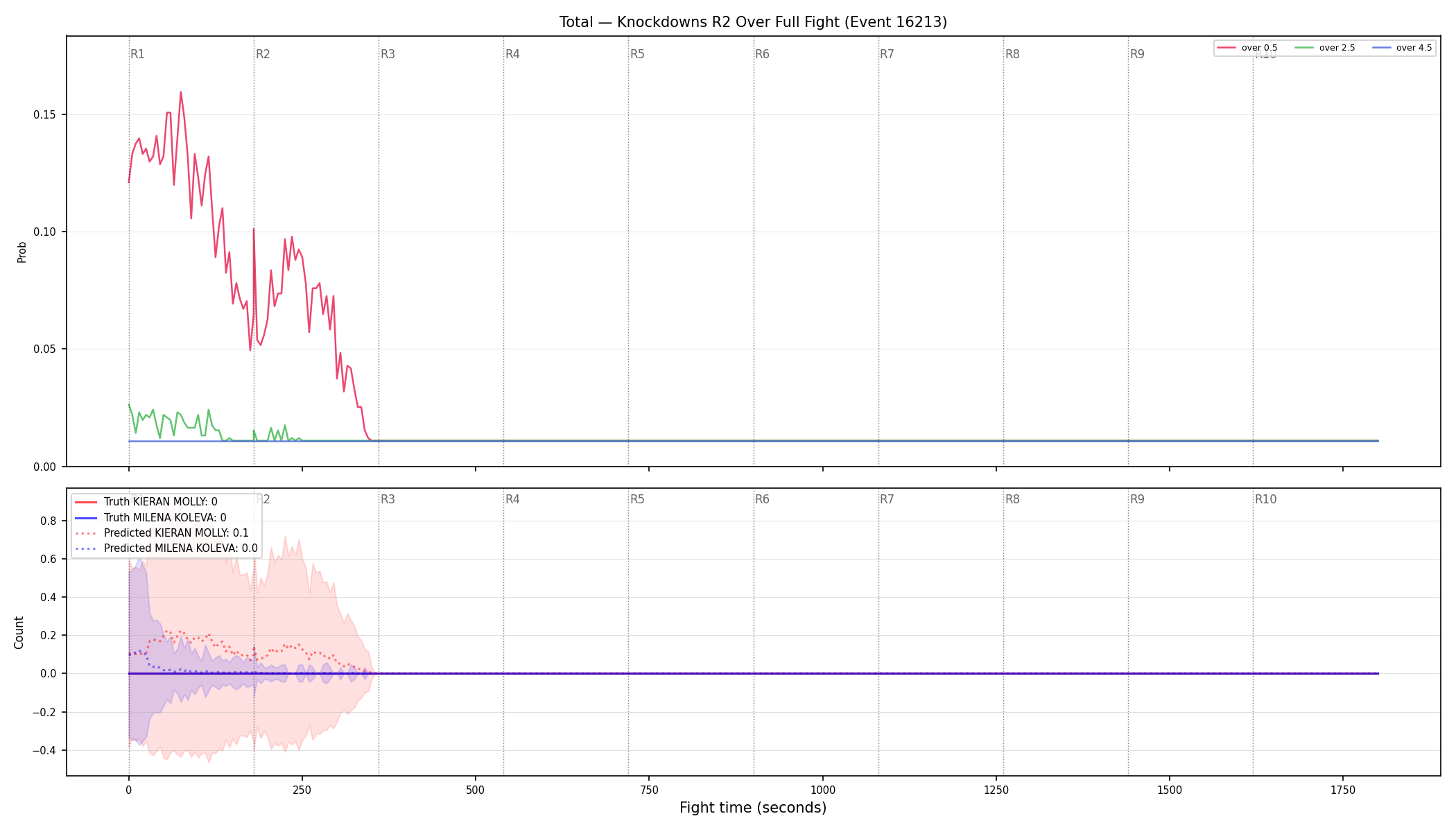Click the 'over 4.5' legend entry
1456x832 pixels.
[1401, 48]
